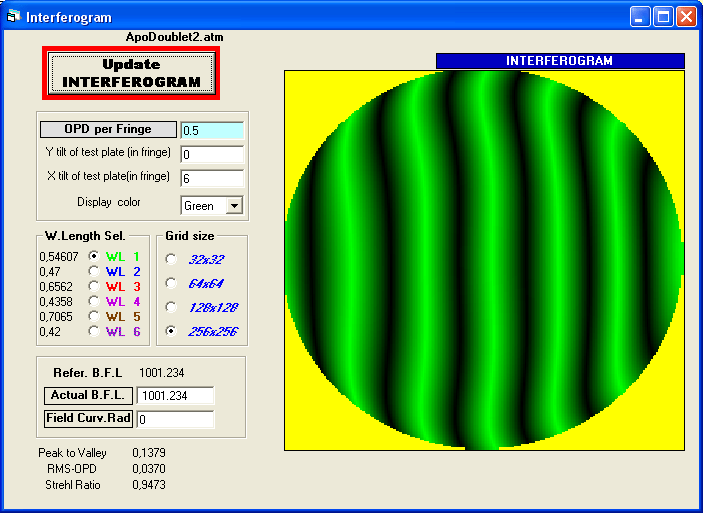This screenshot has height=513, width=703.
Task: Click the OPD per Fringe value field
Action: 212,130
